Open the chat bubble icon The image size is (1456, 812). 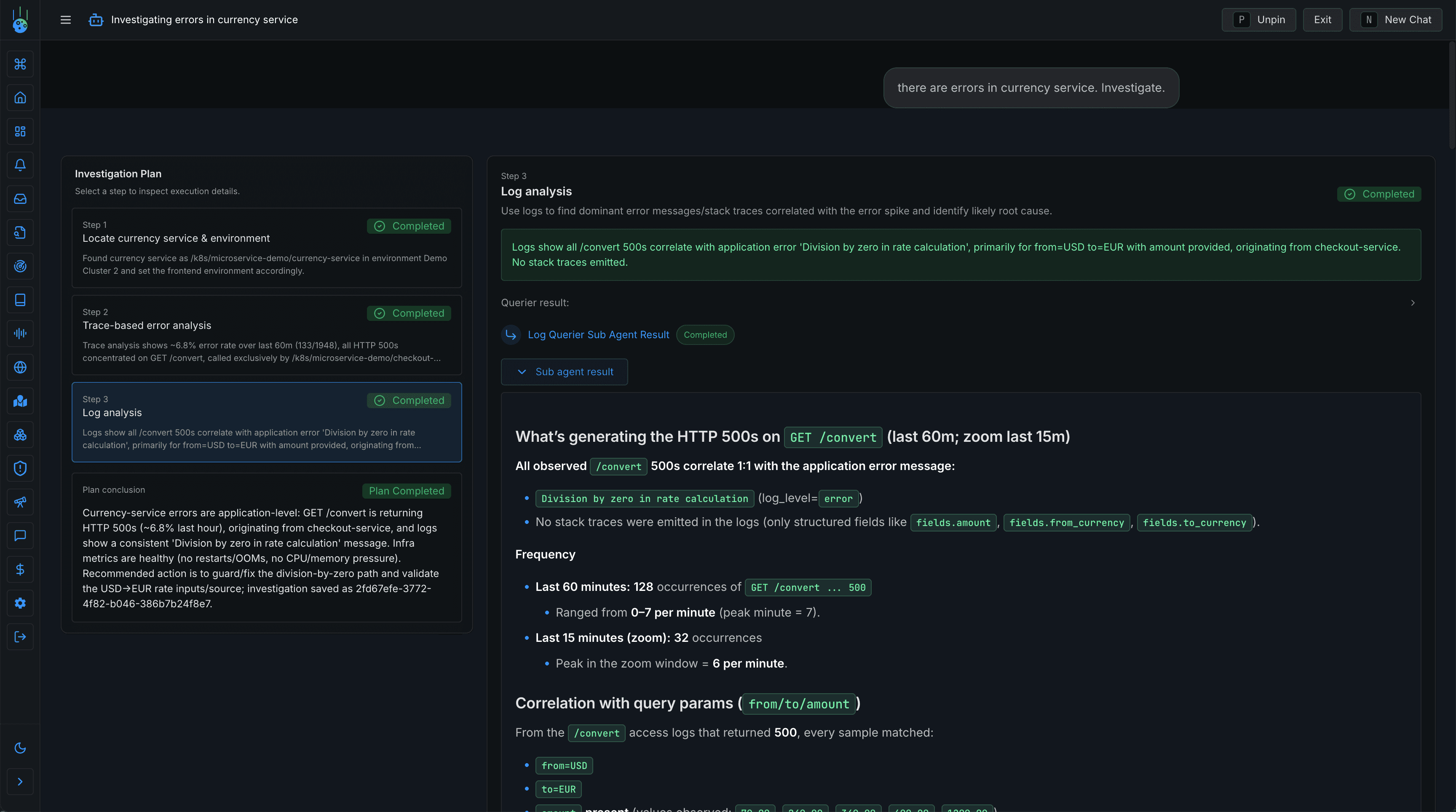click(x=20, y=536)
